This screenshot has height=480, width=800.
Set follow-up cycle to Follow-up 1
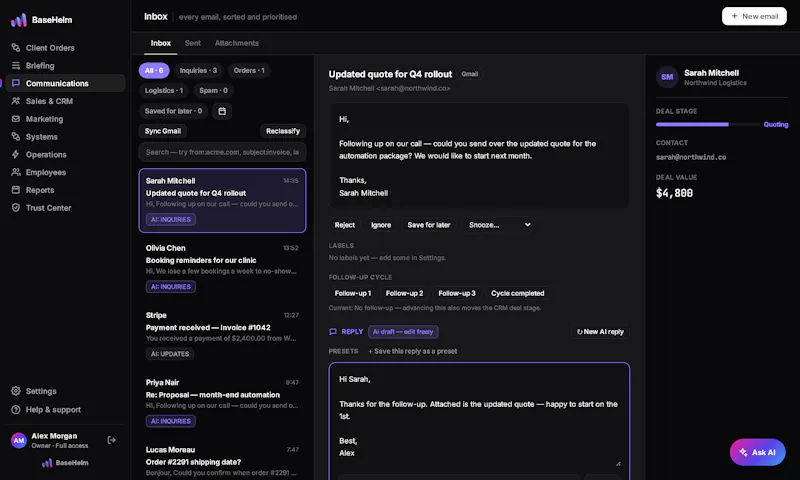click(x=353, y=293)
